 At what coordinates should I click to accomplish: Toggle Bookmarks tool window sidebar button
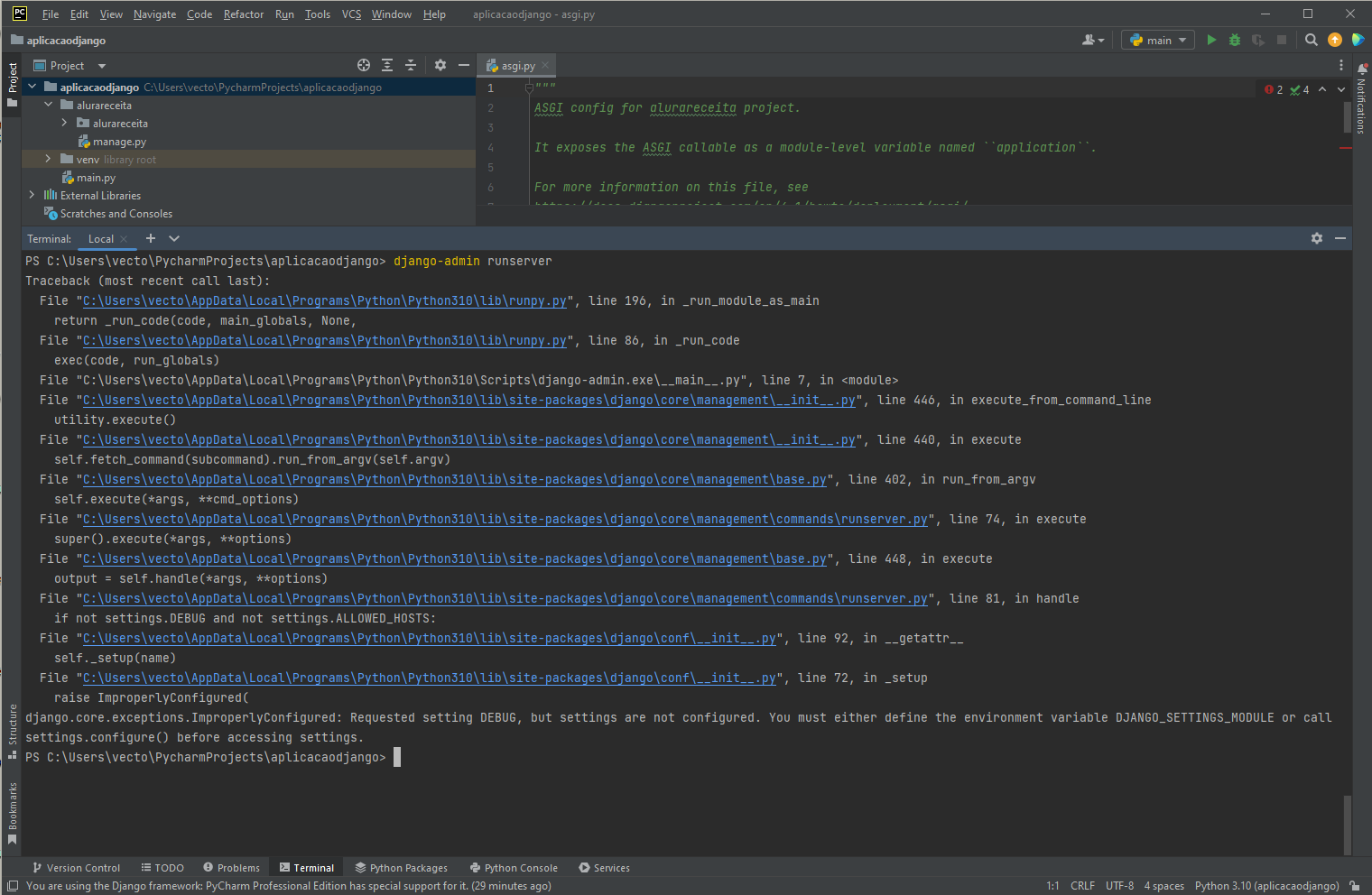pyautogui.click(x=12, y=814)
